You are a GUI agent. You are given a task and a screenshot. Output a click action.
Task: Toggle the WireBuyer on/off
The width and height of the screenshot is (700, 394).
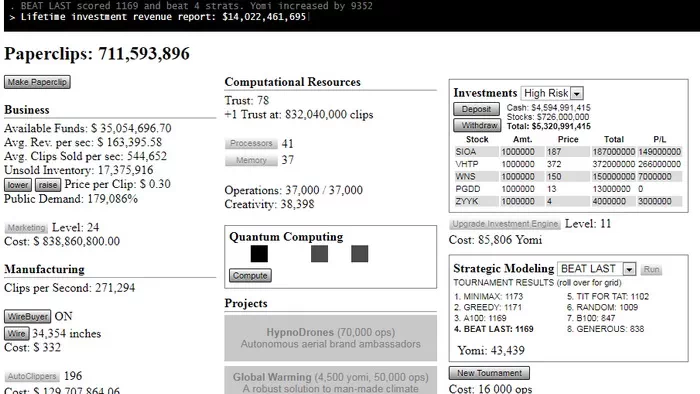(28, 316)
